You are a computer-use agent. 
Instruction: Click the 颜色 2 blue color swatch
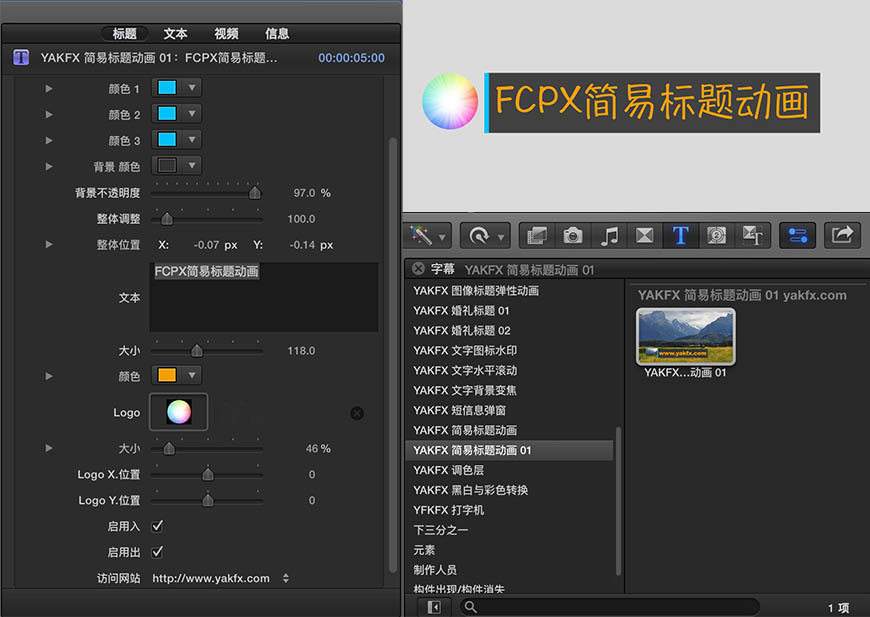167,114
